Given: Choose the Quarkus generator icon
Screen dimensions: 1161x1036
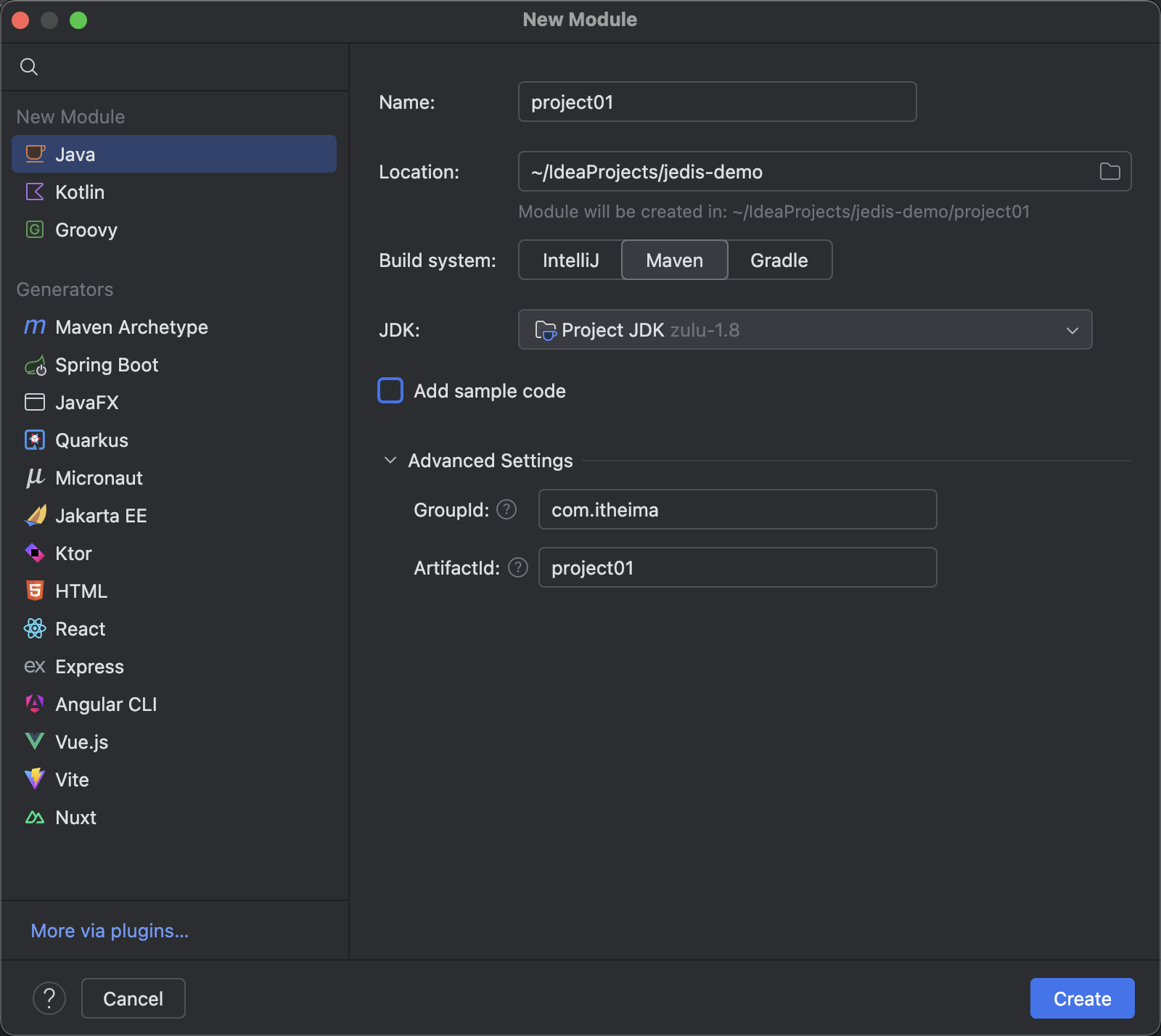Looking at the screenshot, I should click(x=35, y=440).
